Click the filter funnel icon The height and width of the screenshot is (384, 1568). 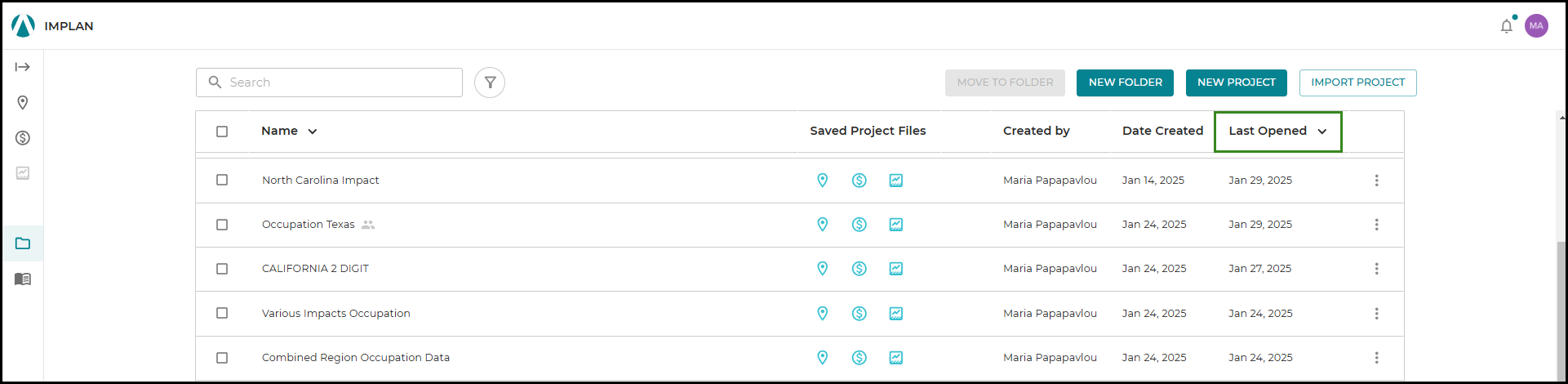490,83
